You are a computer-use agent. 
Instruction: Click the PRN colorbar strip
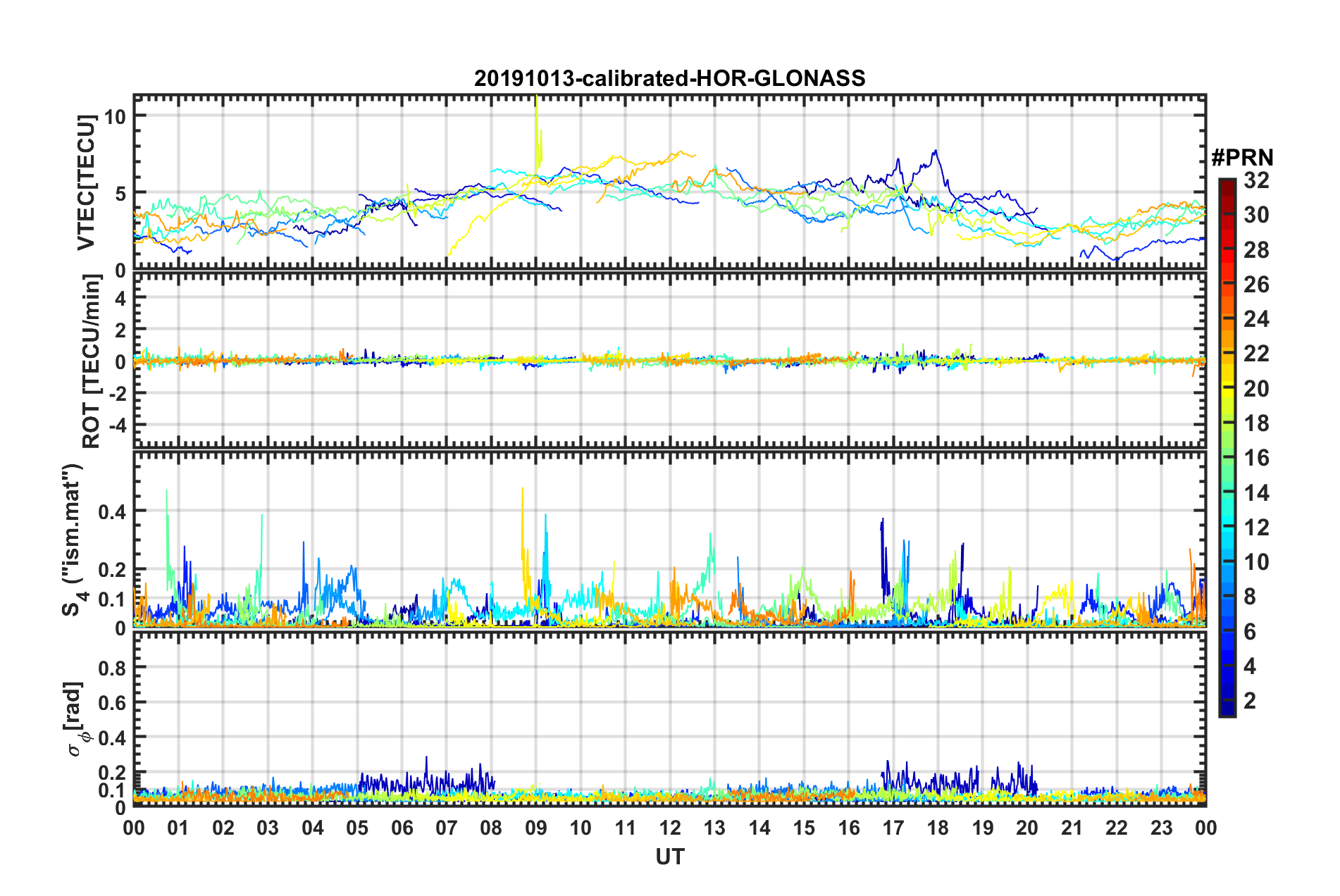[x=1227, y=447]
